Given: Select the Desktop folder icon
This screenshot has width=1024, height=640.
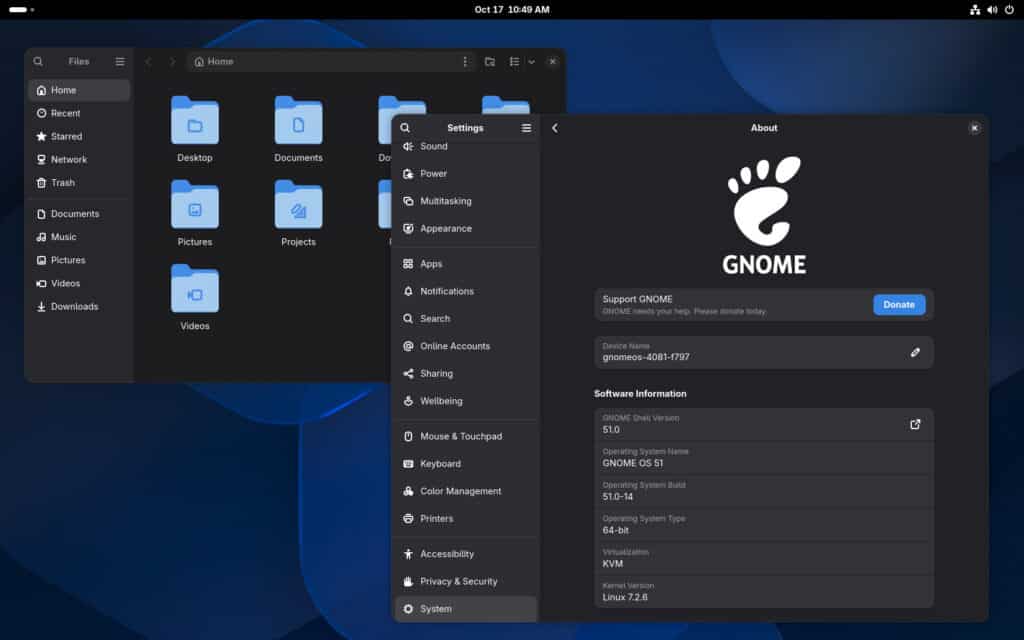Looking at the screenshot, I should tap(195, 121).
